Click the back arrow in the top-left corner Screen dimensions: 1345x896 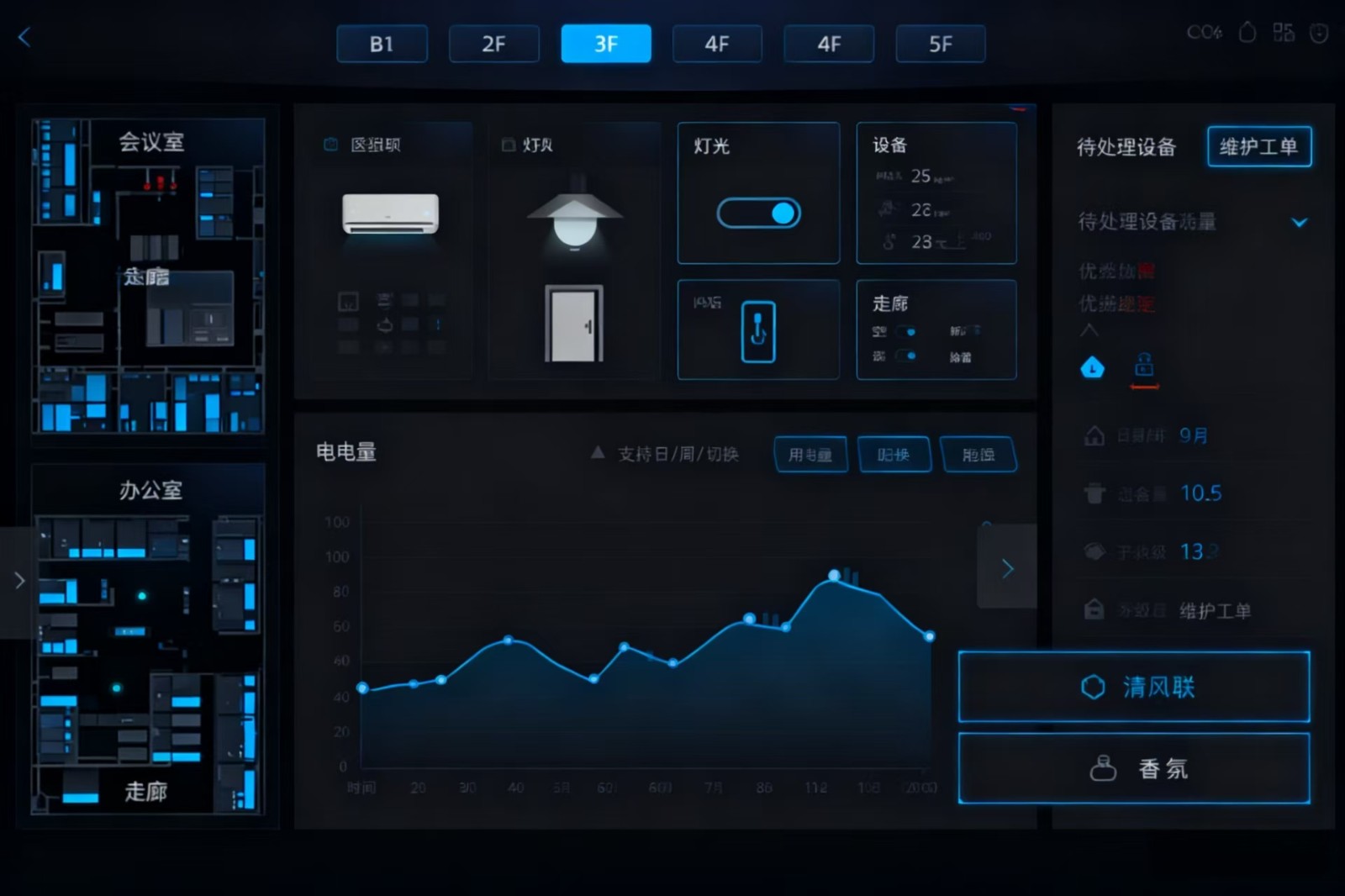pos(24,37)
